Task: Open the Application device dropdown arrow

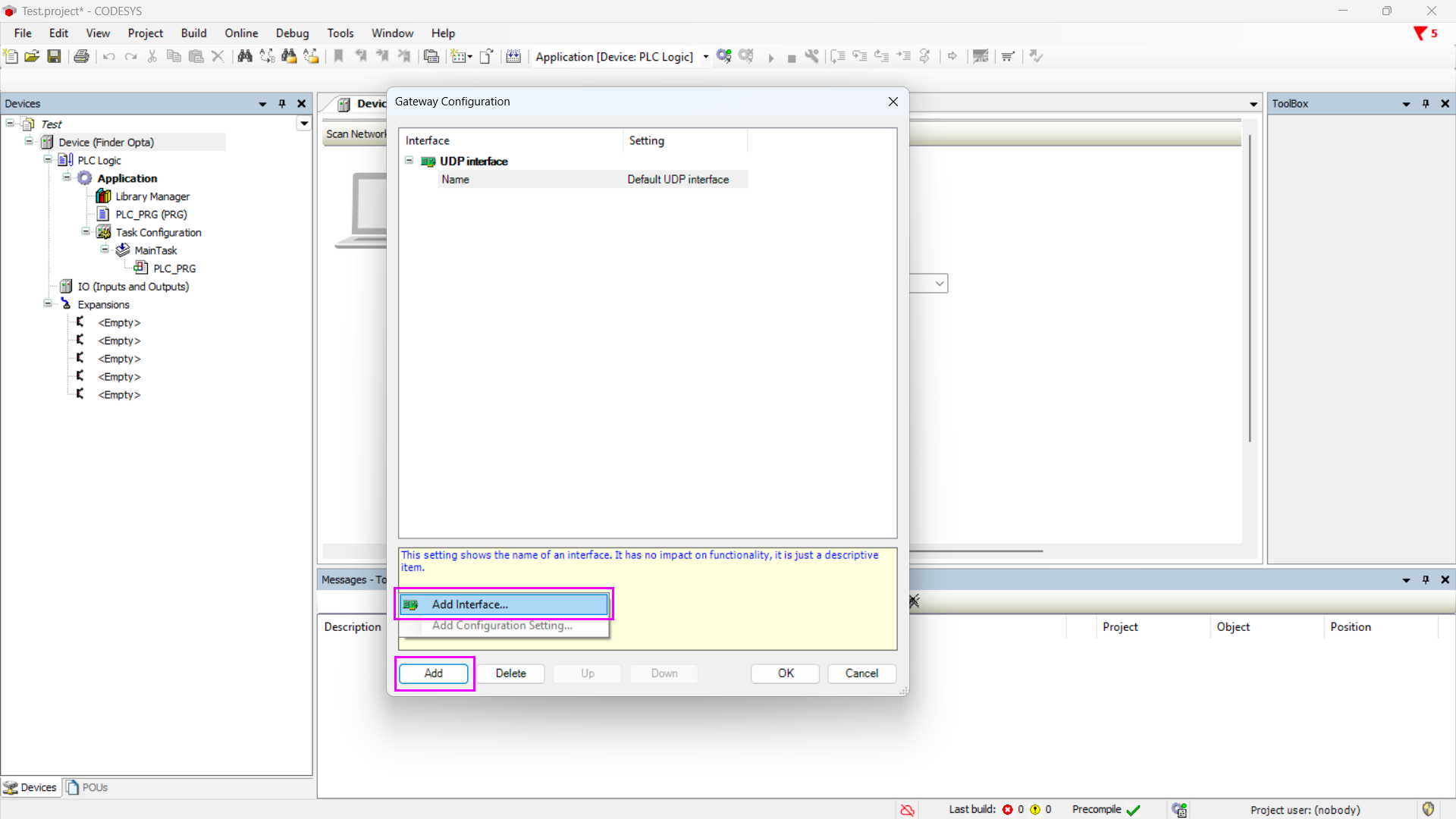Action: click(705, 57)
